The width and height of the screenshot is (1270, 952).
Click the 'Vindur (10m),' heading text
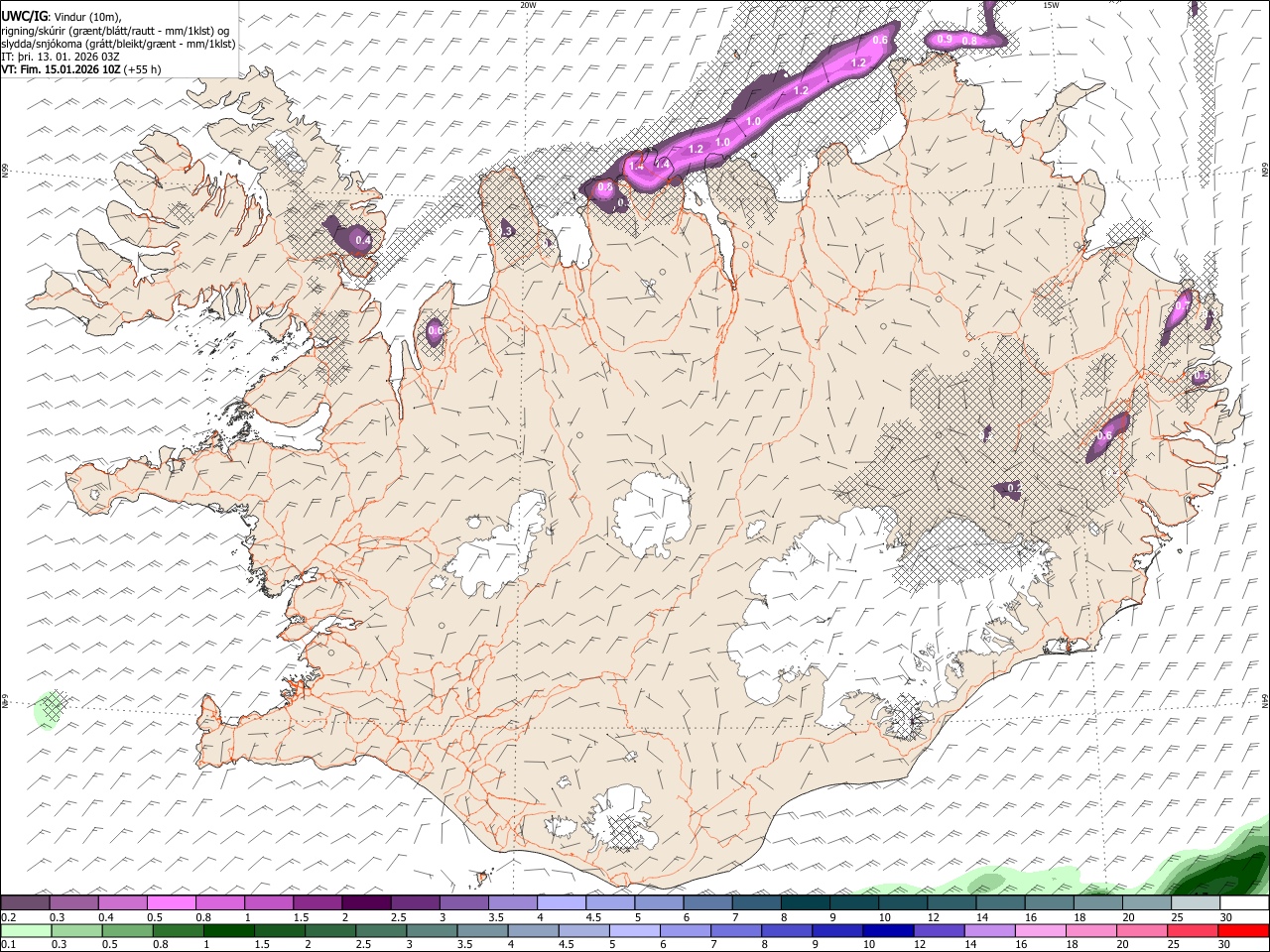[87, 17]
